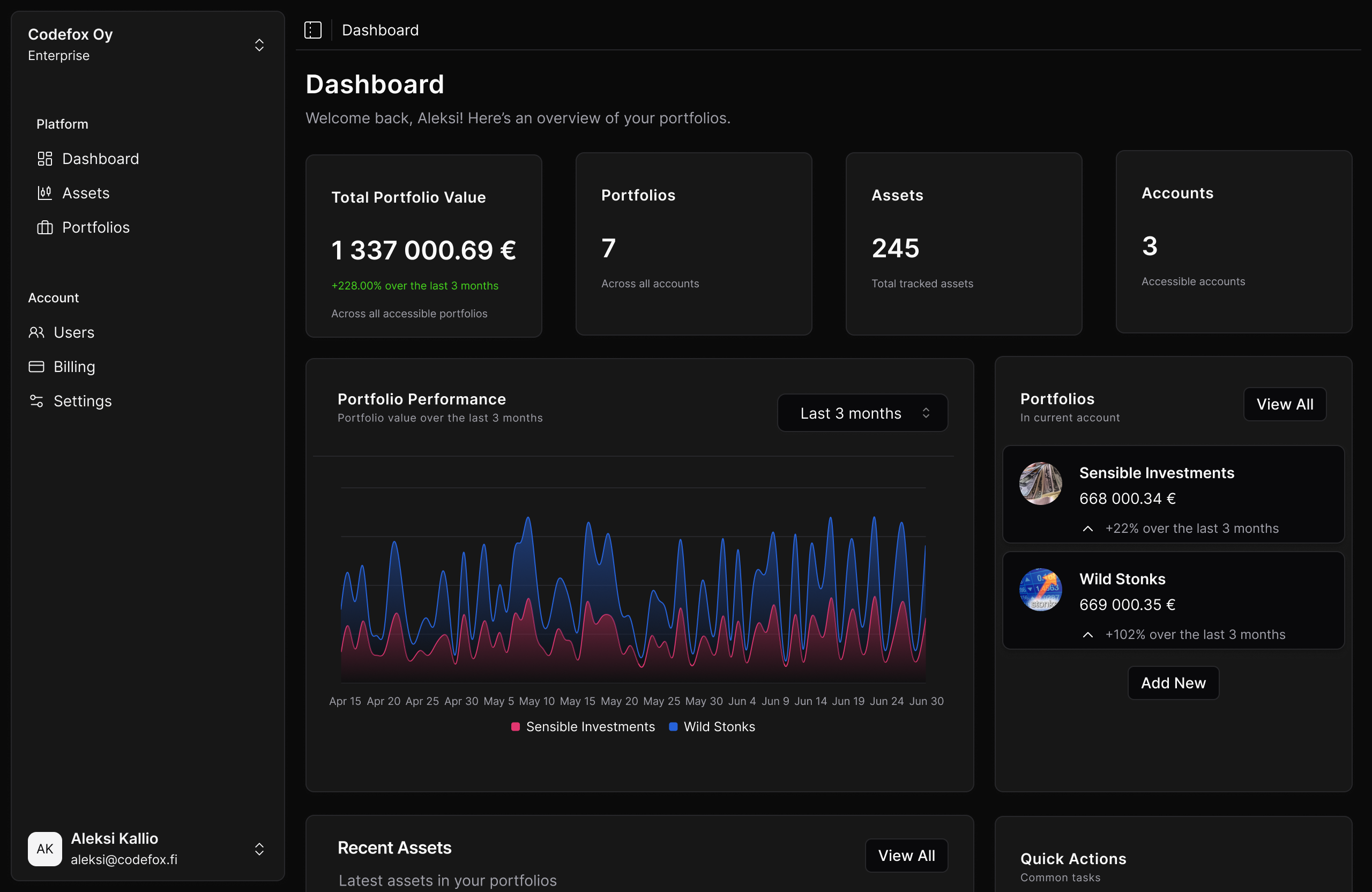Select the Assets icon in the sidebar
The height and width of the screenshot is (892, 1372).
(x=44, y=193)
